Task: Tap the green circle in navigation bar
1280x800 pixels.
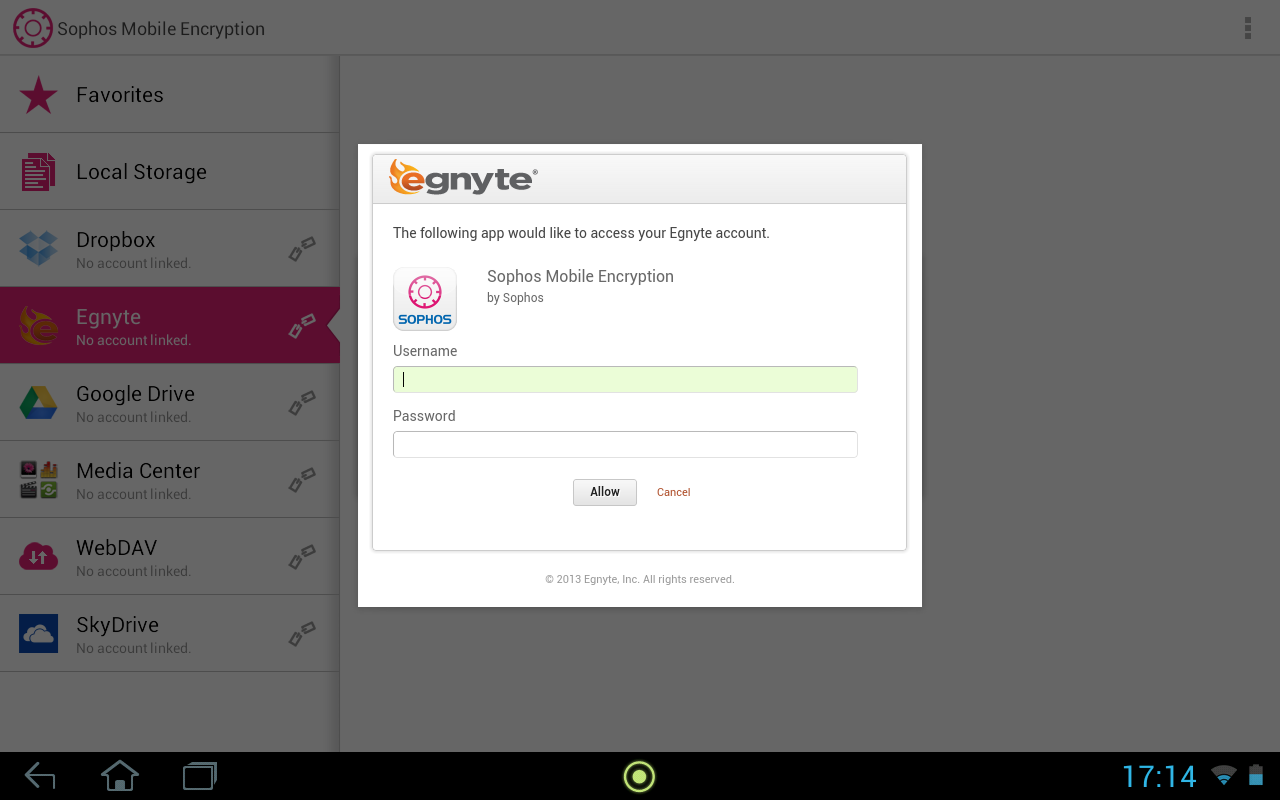Action: pyautogui.click(x=639, y=776)
